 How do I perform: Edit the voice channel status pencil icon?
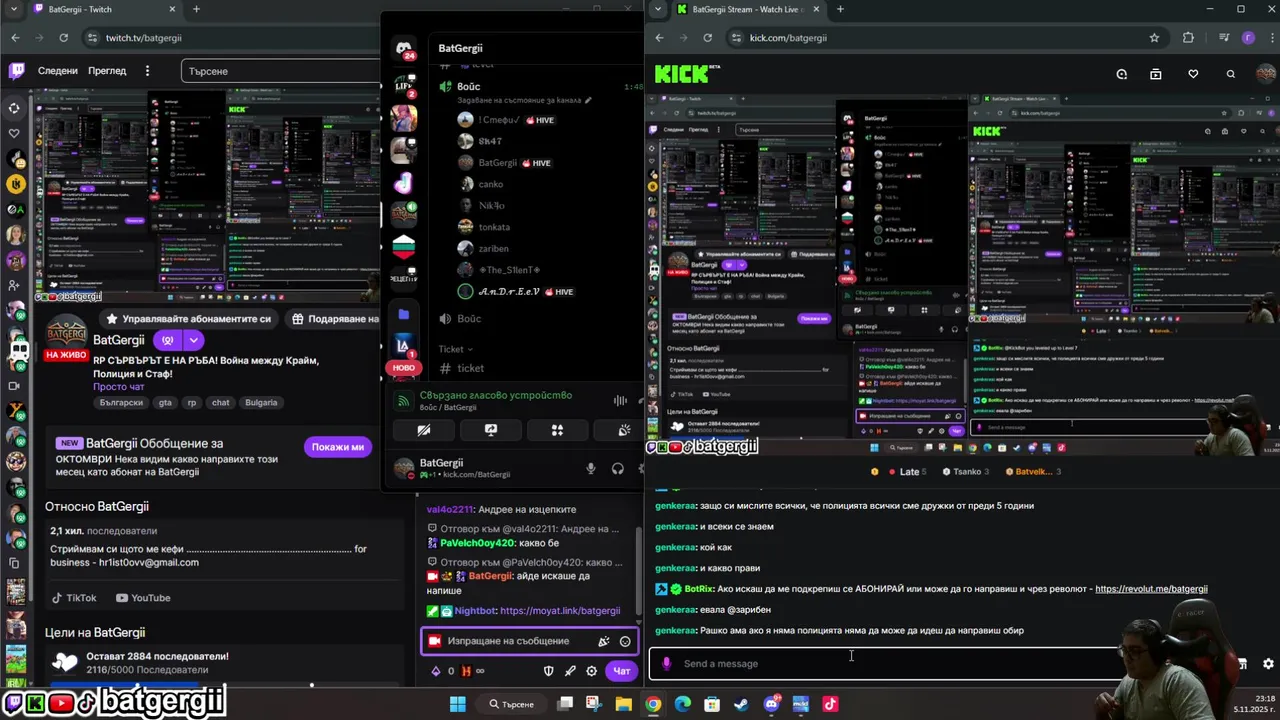click(x=589, y=101)
